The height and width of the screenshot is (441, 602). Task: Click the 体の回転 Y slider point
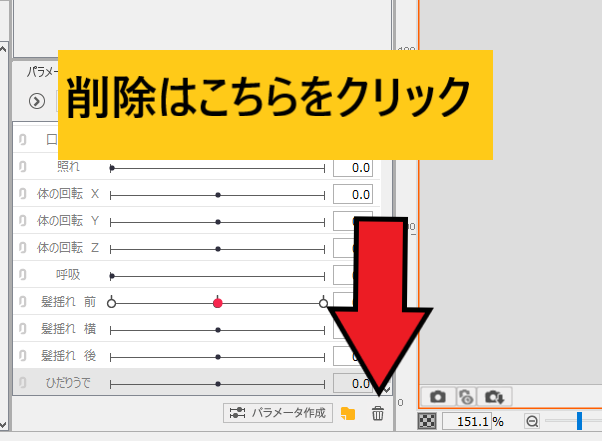pos(218,222)
